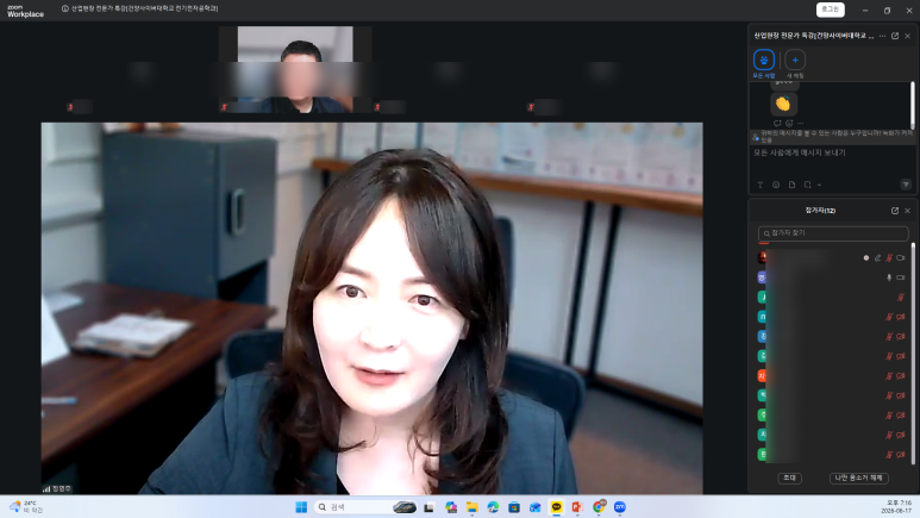Open the text formatting tool in chat
This screenshot has width=920, height=518.
[760, 185]
